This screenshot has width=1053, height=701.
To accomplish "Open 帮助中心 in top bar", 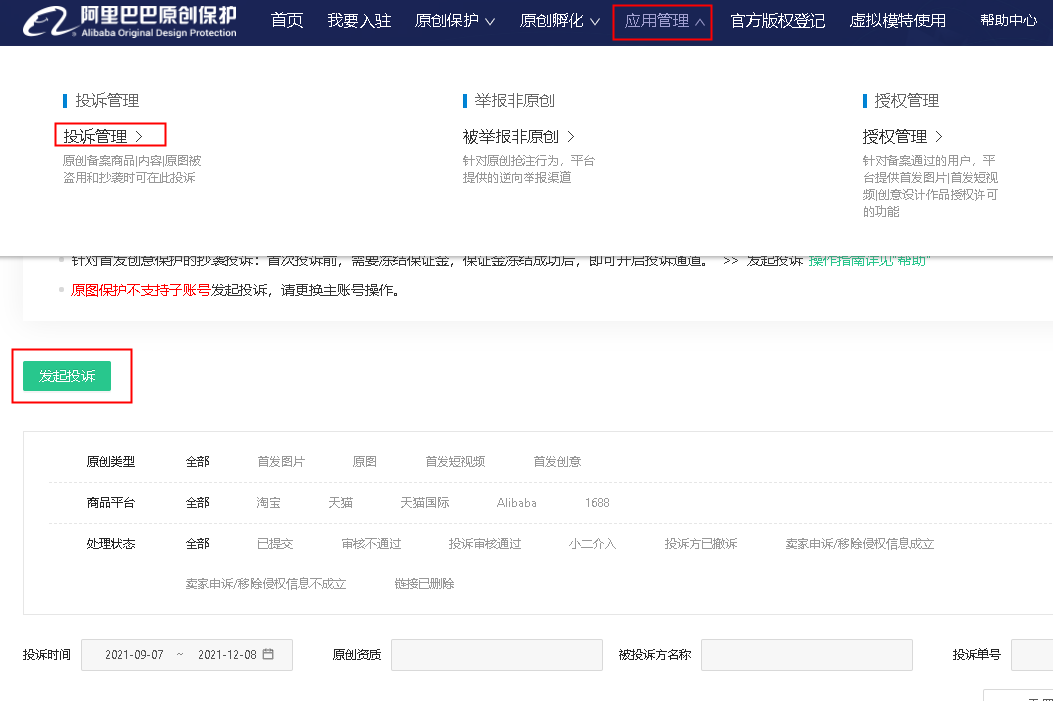I will tap(1008, 21).
